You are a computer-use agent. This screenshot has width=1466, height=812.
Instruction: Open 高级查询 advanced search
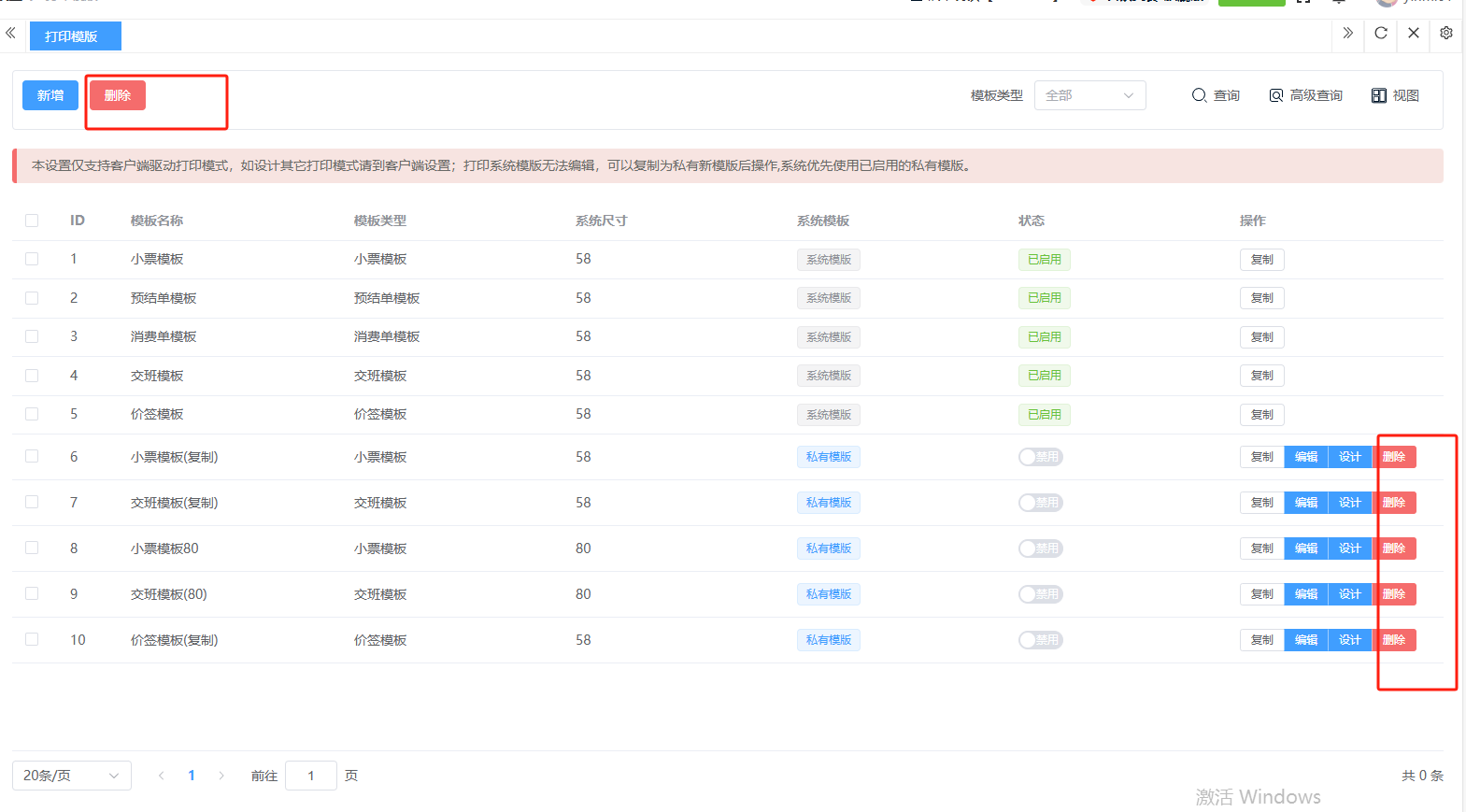1305,95
